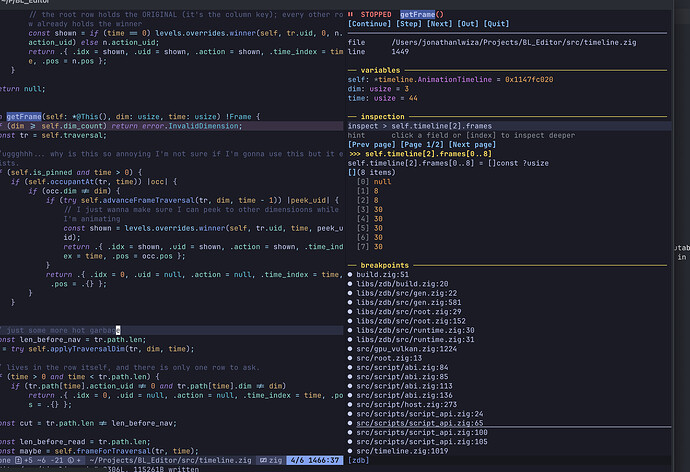This screenshot has width=690, height=472.
Task: Go to [Next page] of inspection
Action: (472, 145)
